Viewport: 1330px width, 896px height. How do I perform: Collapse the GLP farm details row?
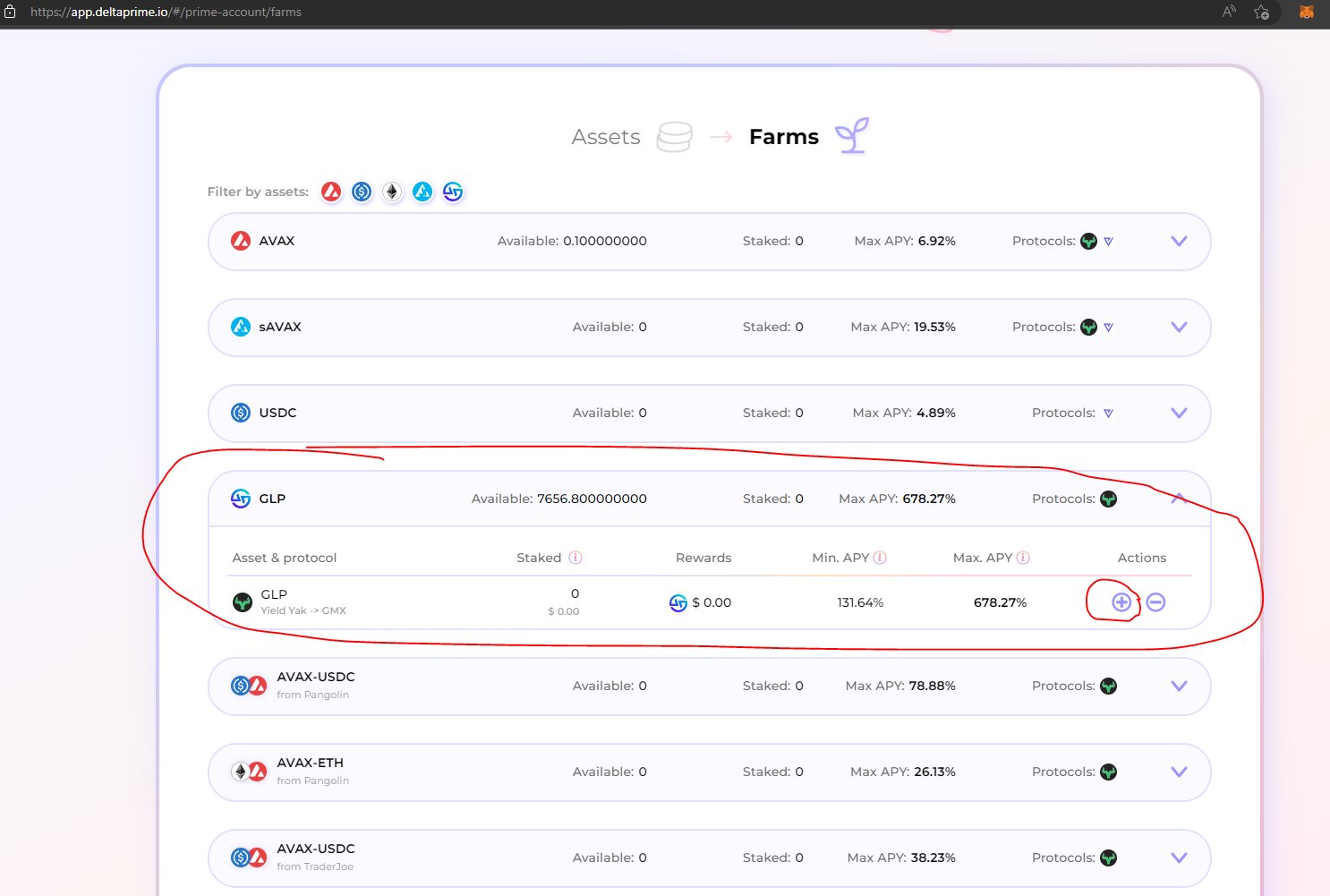(x=1179, y=499)
